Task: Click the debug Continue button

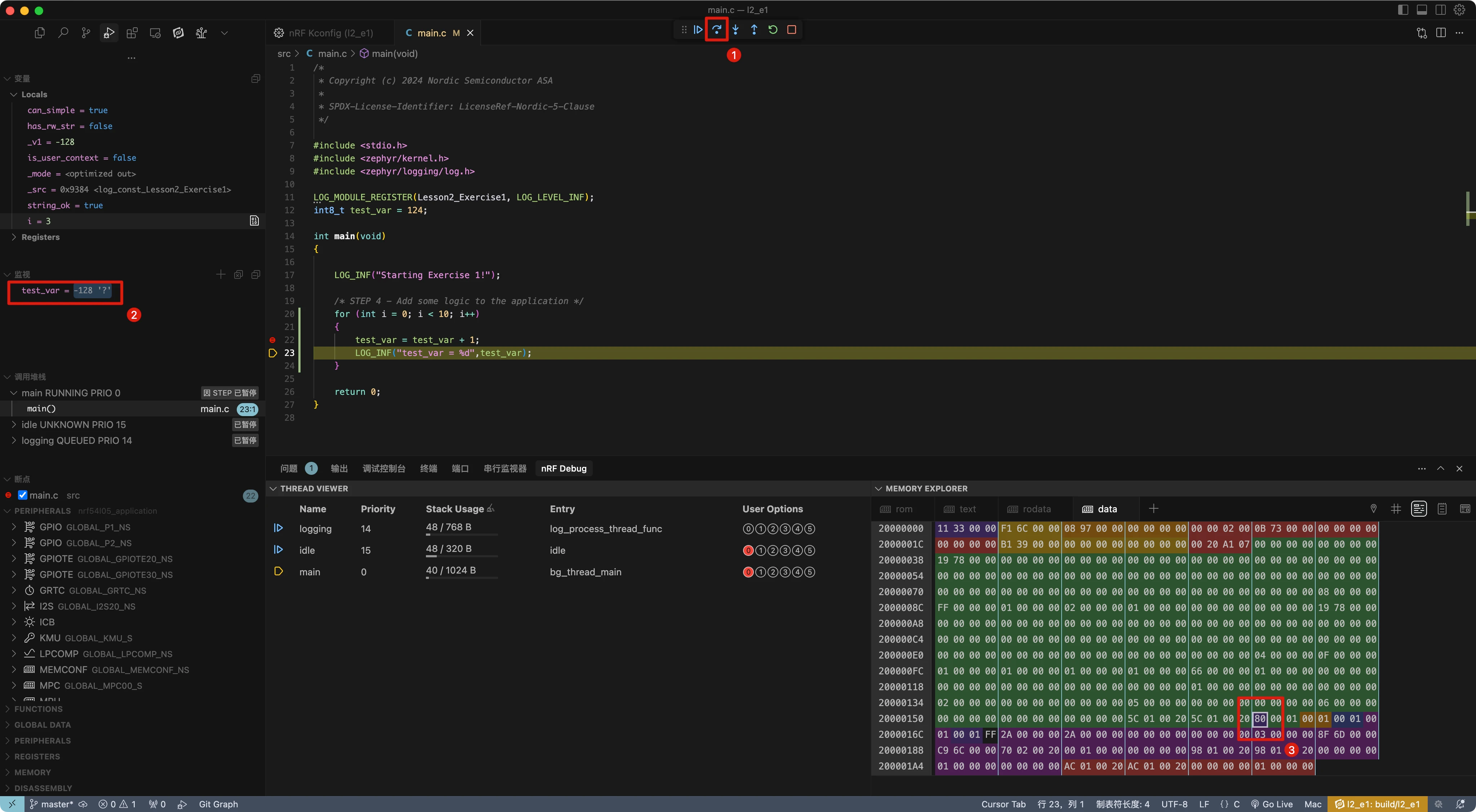Action: 698,30
